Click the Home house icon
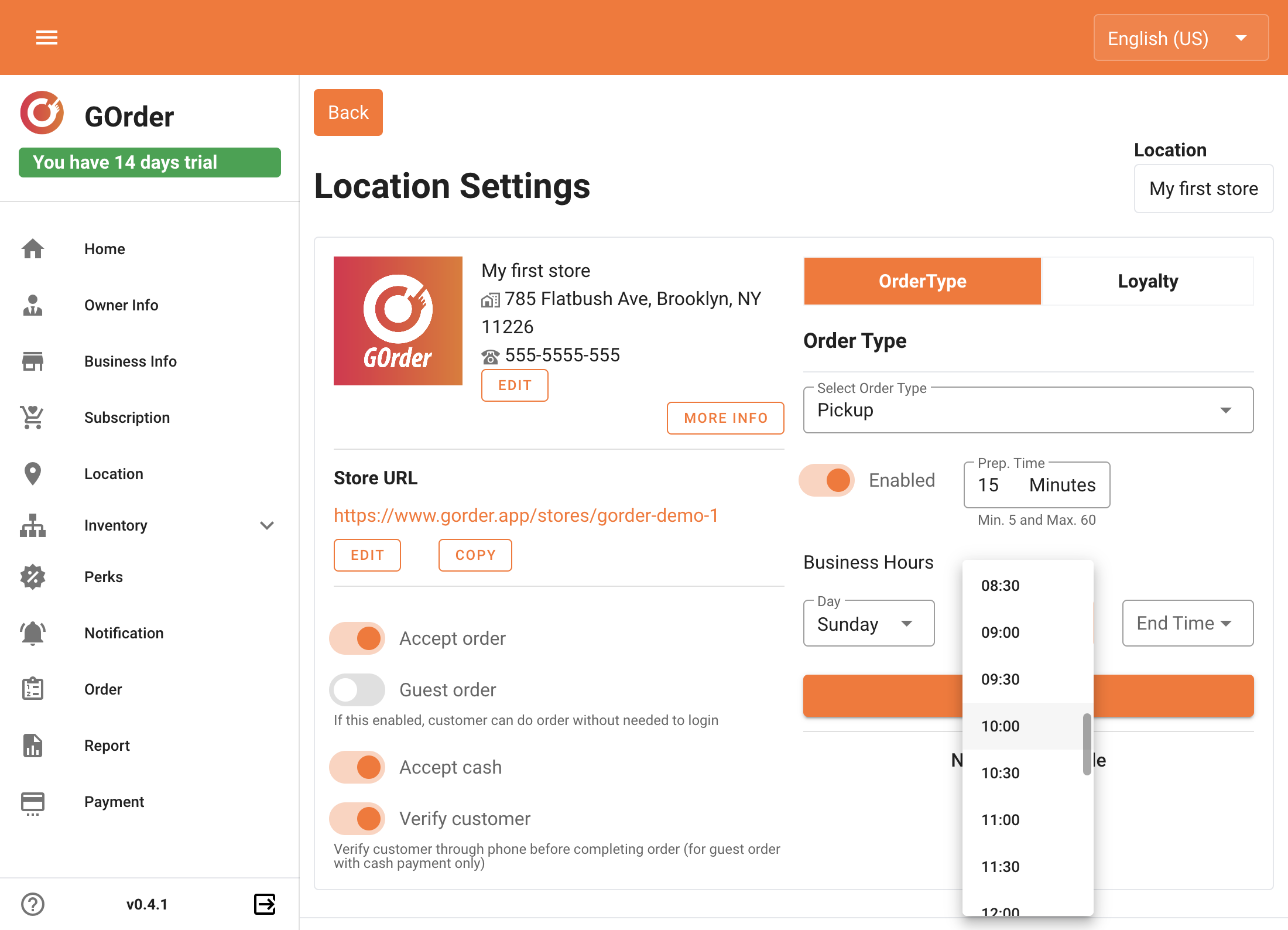Image resolution: width=1288 pixels, height=930 pixels. tap(33, 249)
